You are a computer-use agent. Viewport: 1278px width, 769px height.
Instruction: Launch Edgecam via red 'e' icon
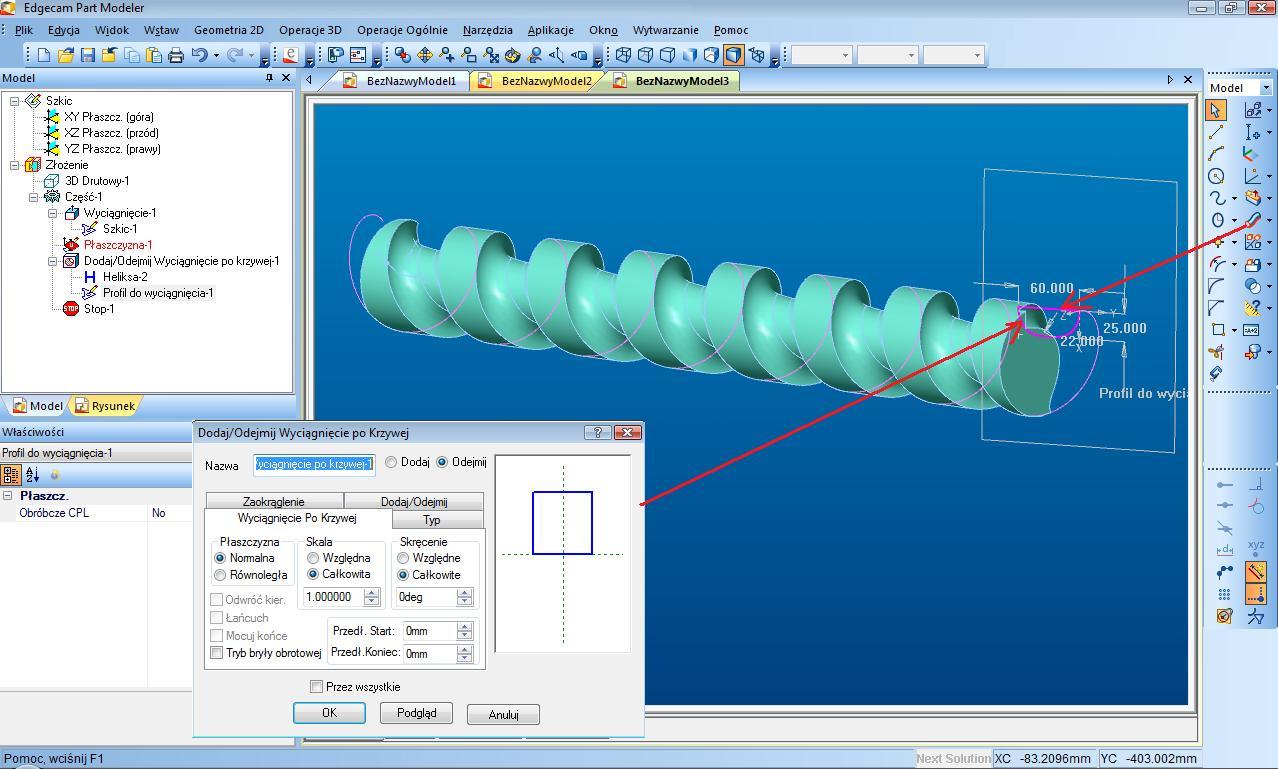pyautogui.click(x=290, y=56)
